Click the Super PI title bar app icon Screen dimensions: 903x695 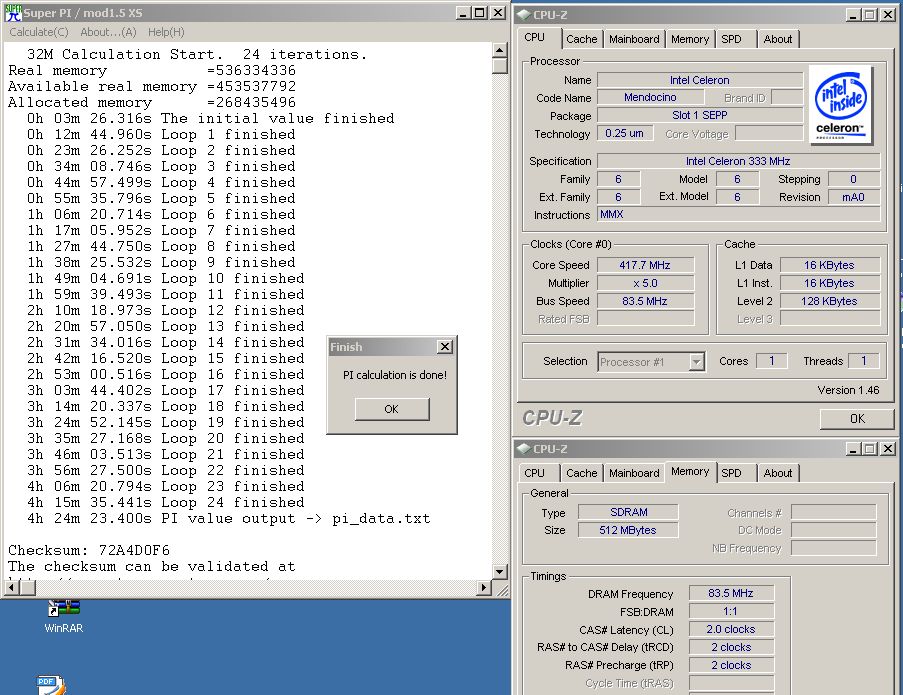pos(13,13)
